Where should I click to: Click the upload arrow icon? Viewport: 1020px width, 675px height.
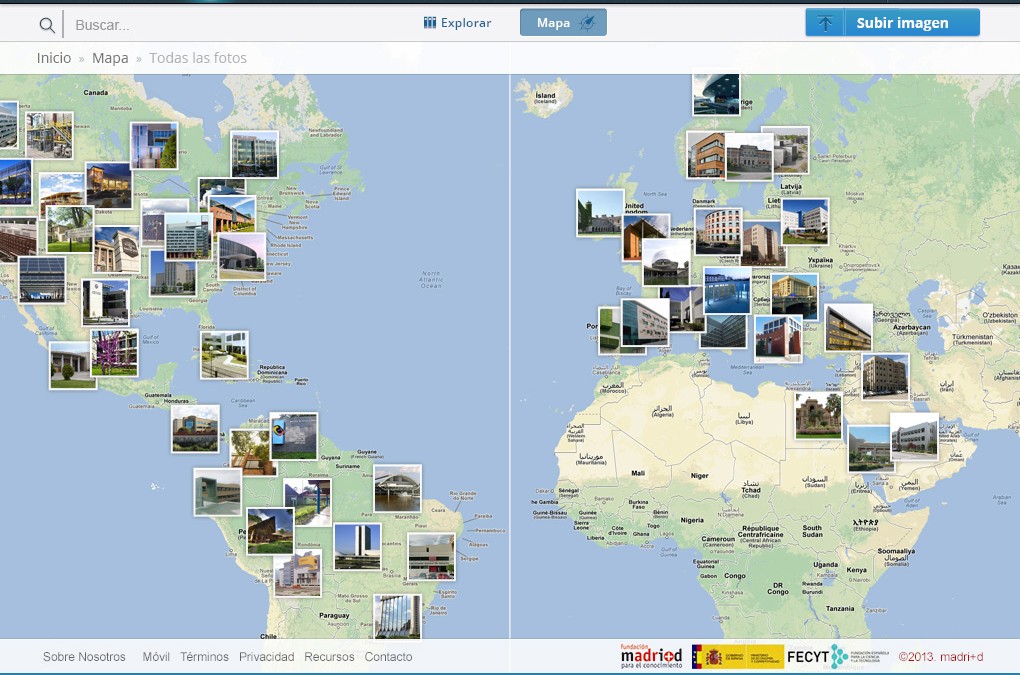click(x=825, y=23)
